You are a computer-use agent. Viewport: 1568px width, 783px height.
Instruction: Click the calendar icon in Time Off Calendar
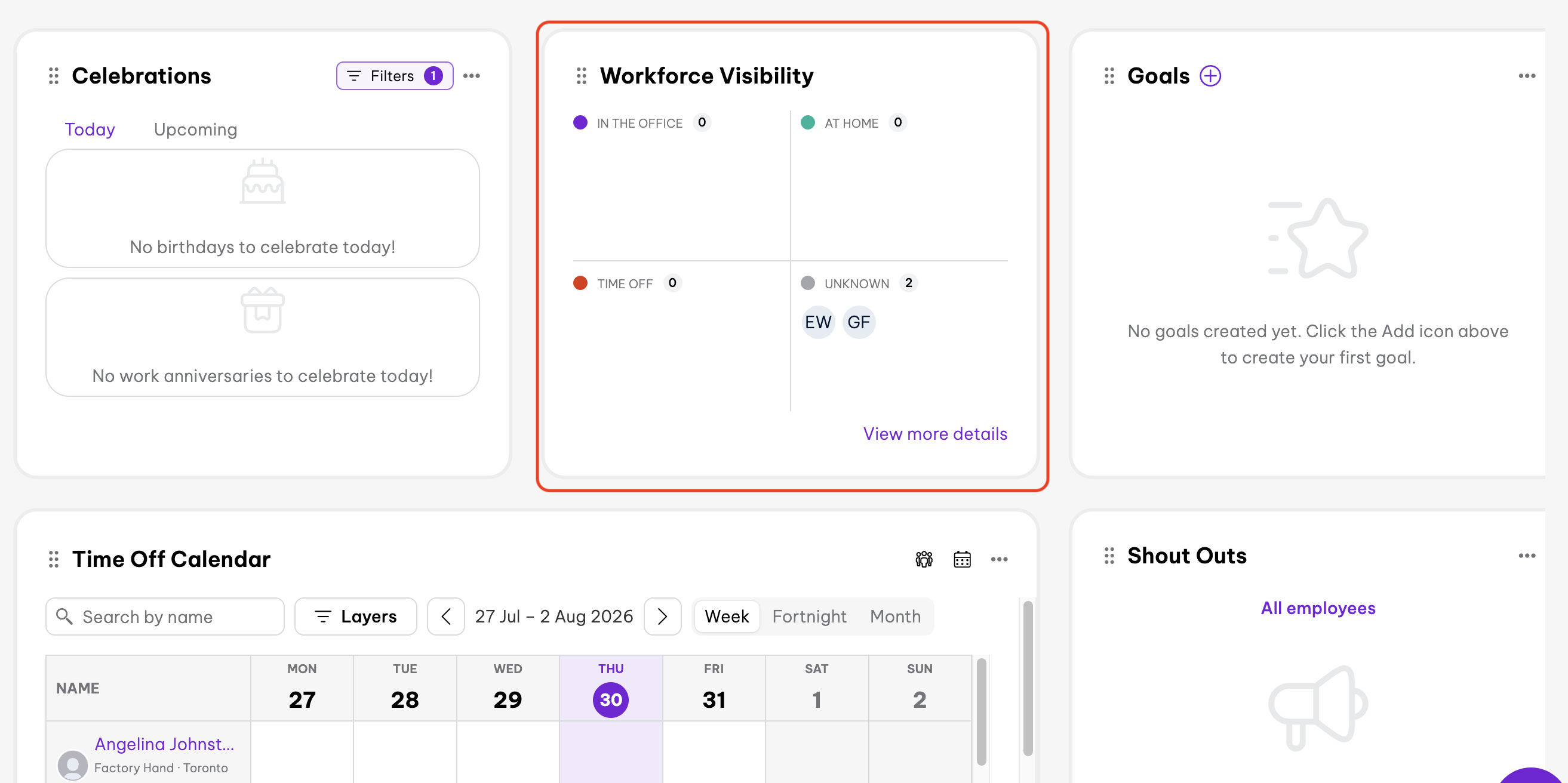tap(962, 559)
